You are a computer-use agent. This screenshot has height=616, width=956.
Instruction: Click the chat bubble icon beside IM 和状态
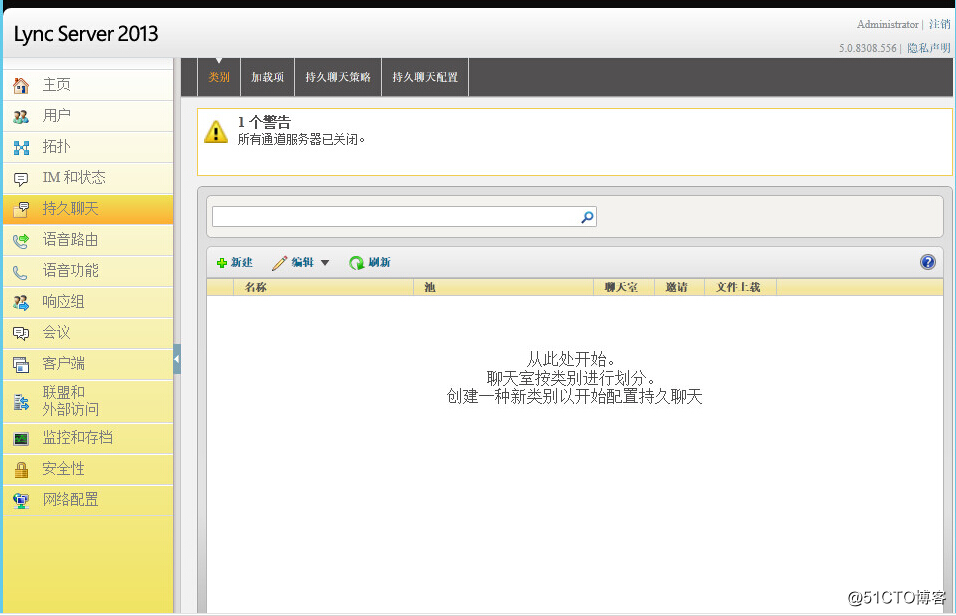21,179
